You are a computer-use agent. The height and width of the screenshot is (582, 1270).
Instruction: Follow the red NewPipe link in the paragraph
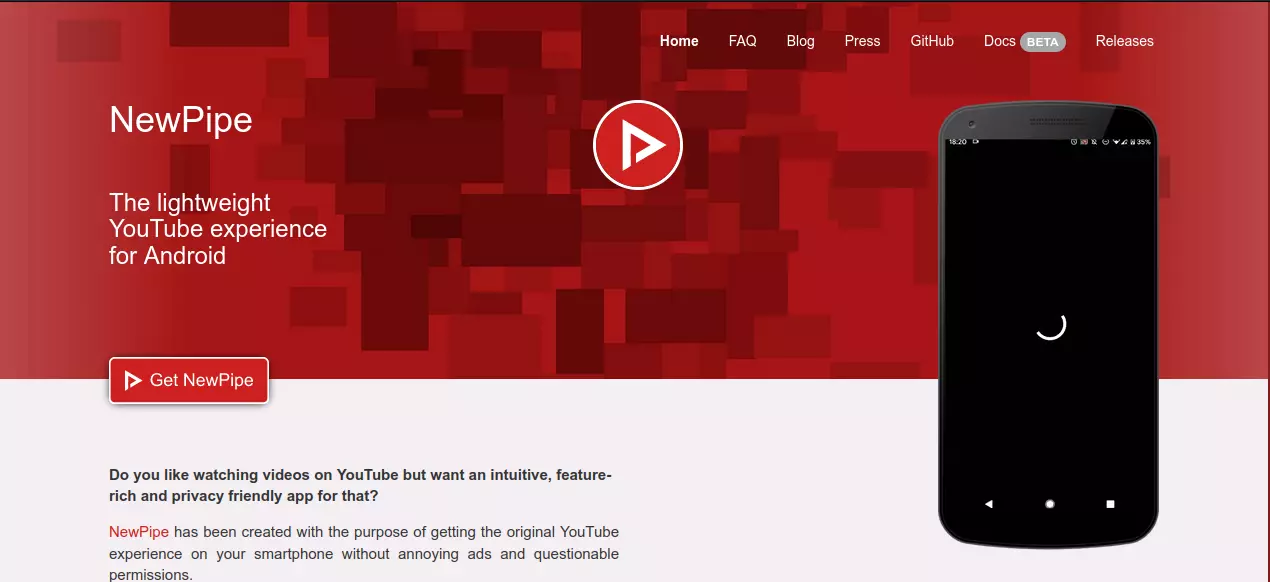click(139, 531)
